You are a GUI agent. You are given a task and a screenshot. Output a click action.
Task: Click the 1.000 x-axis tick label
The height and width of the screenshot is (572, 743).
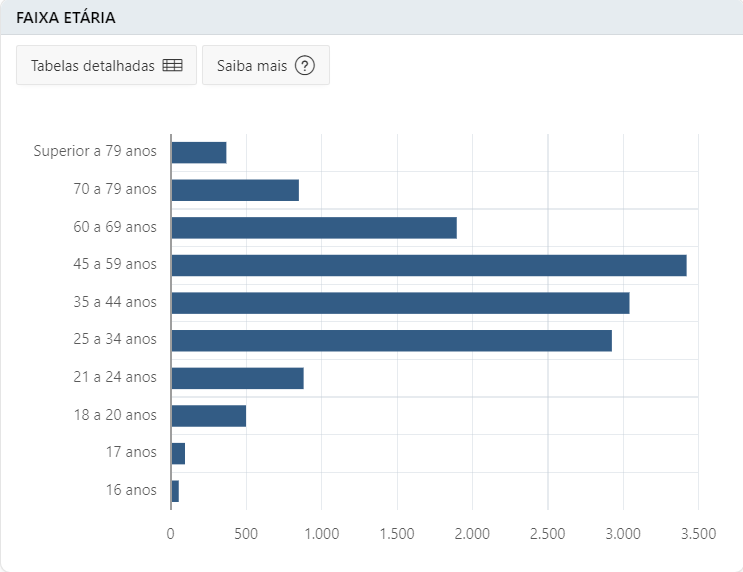click(x=321, y=534)
